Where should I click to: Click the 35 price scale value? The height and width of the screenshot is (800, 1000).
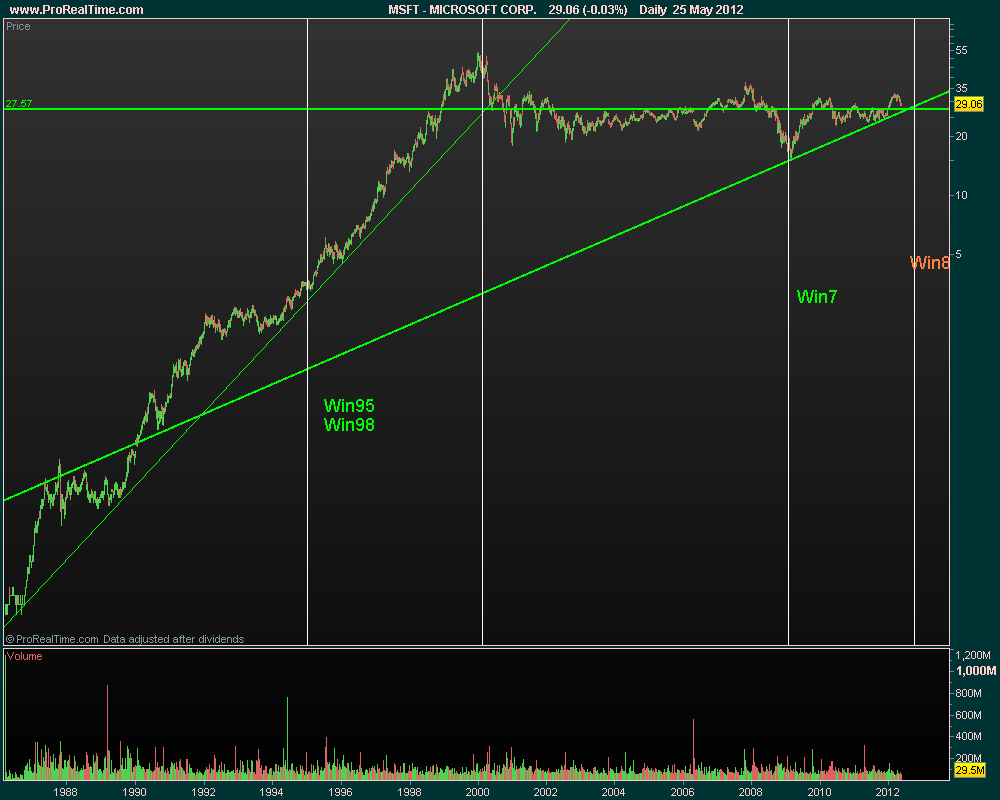tap(962, 89)
